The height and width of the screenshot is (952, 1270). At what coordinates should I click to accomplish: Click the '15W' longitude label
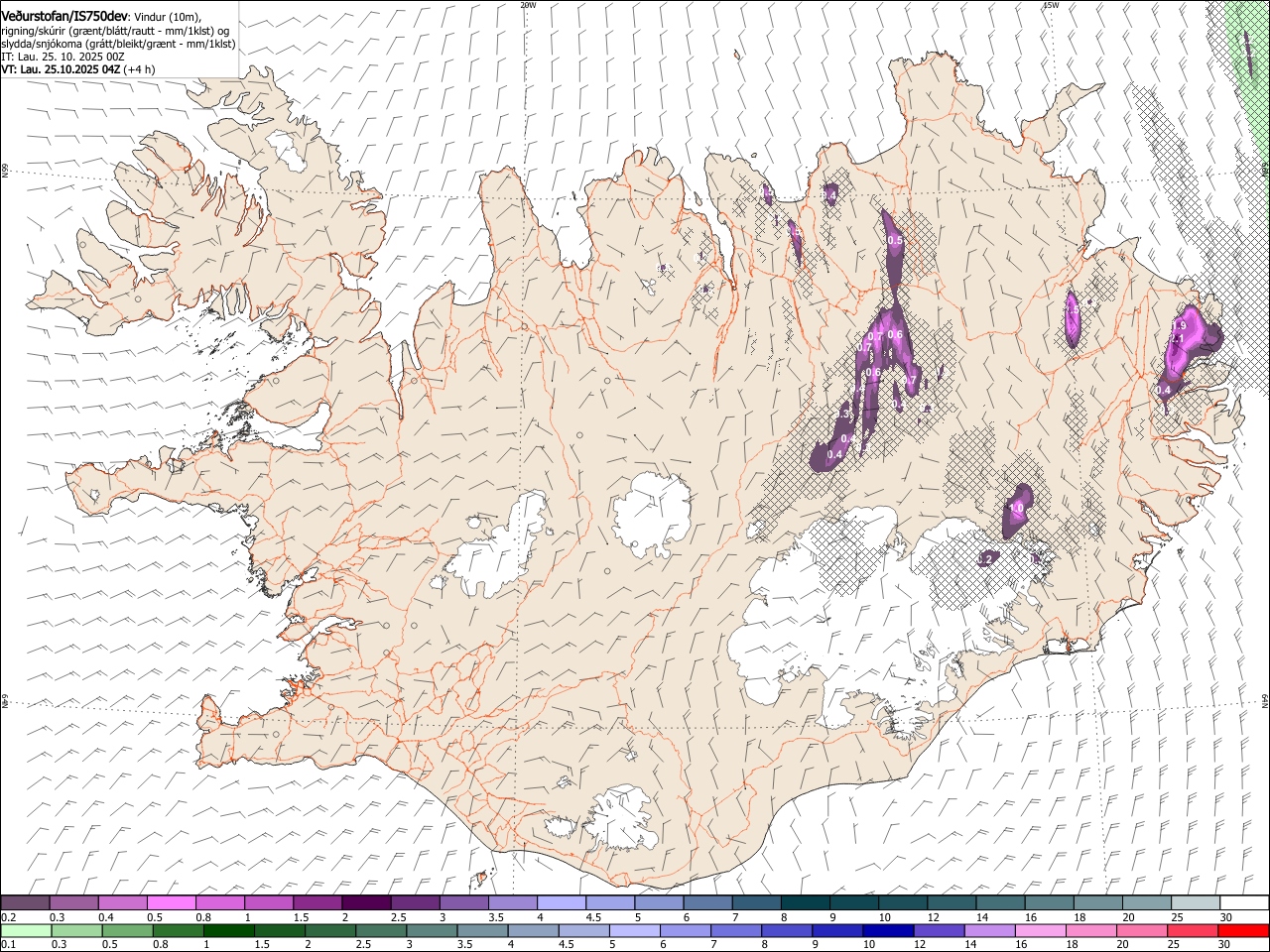pos(1051,5)
